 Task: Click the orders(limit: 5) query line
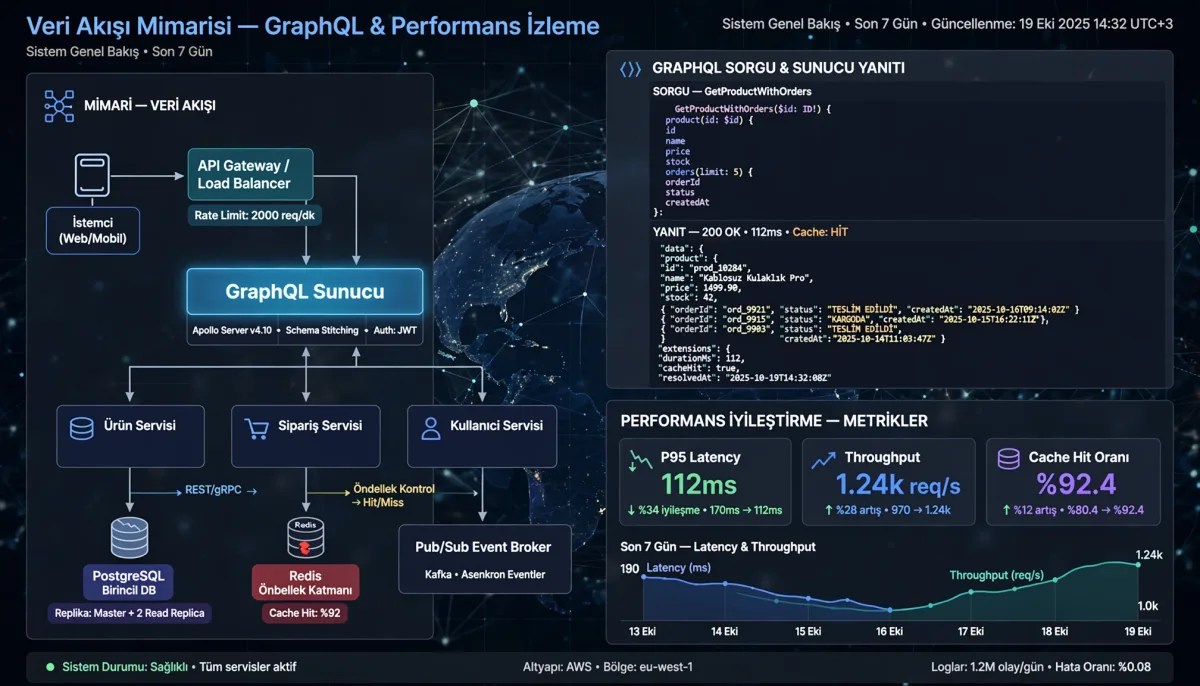click(708, 172)
